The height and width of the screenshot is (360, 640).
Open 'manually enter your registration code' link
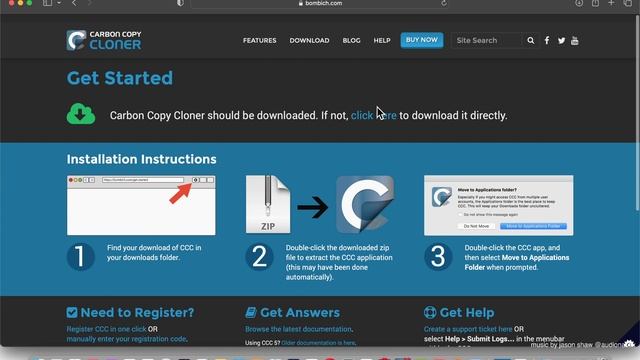point(127,339)
